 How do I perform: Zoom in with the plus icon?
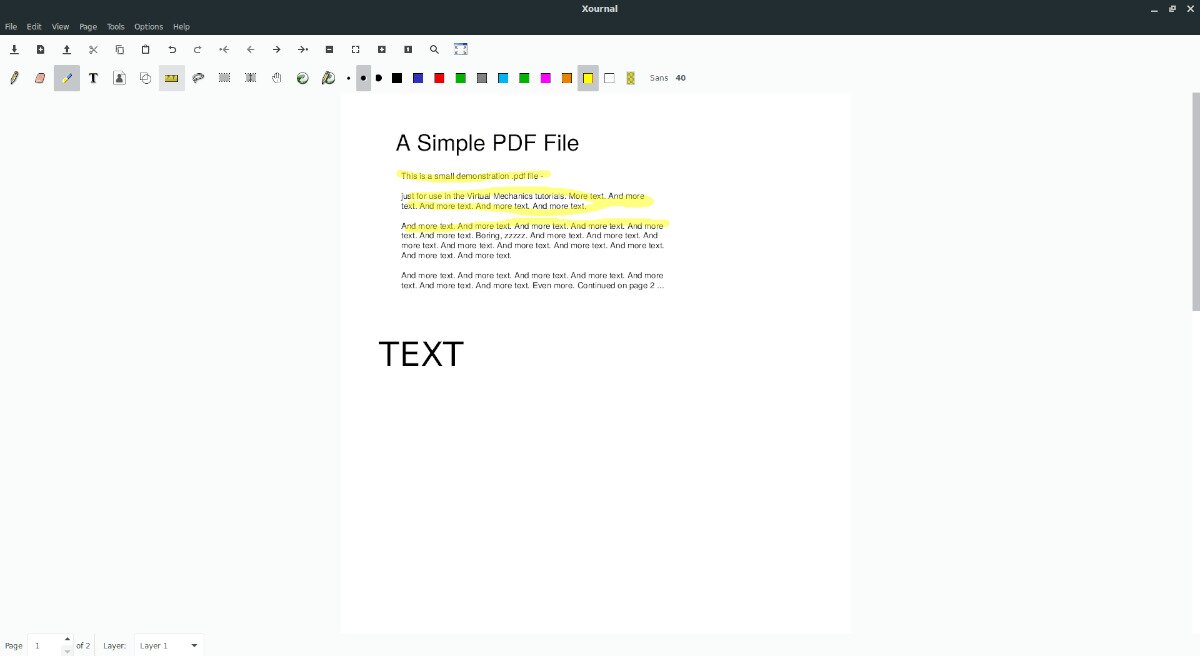[381, 49]
